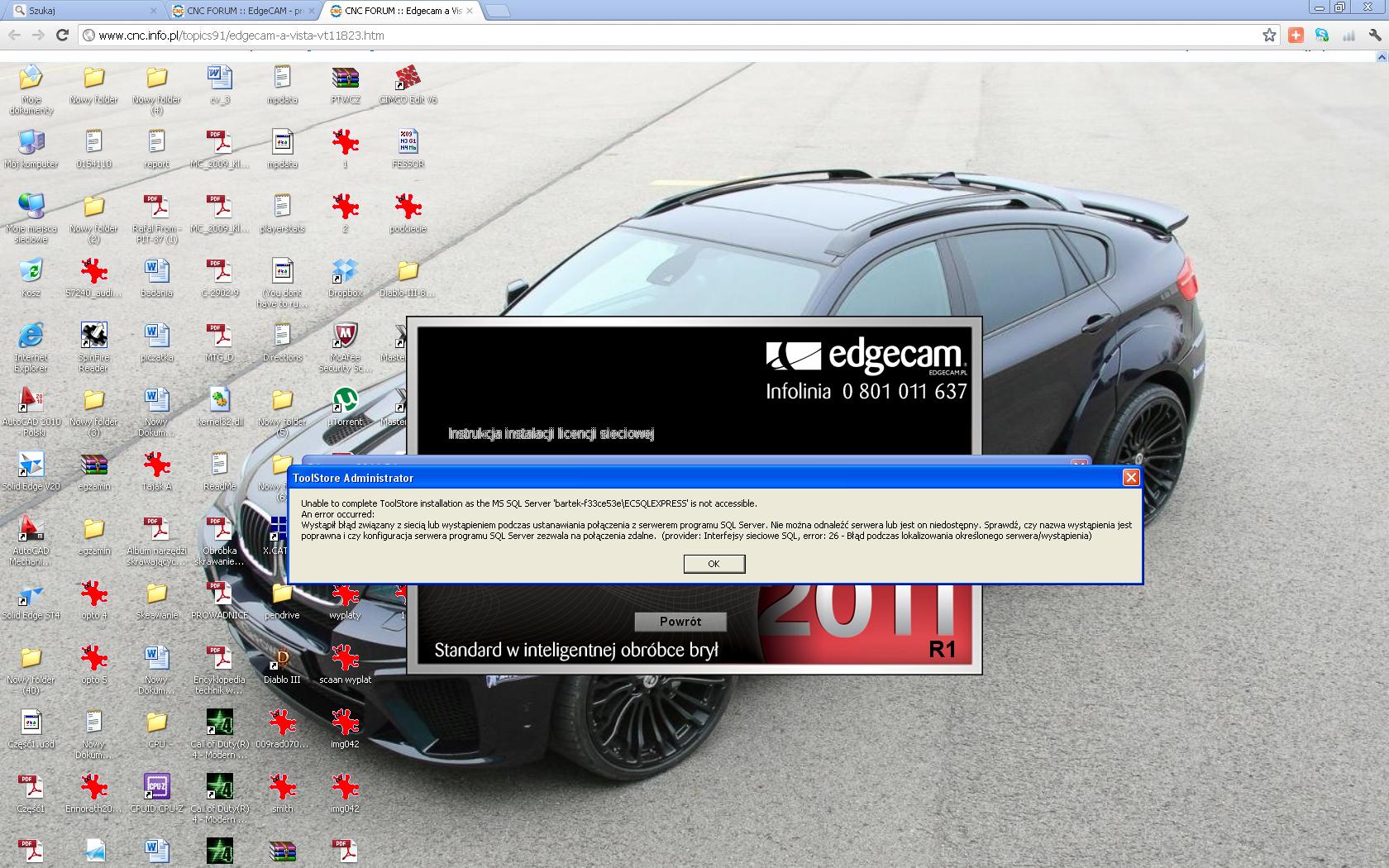
Task: Close the ToolStore Administrator error dialog
Action: click(1131, 478)
